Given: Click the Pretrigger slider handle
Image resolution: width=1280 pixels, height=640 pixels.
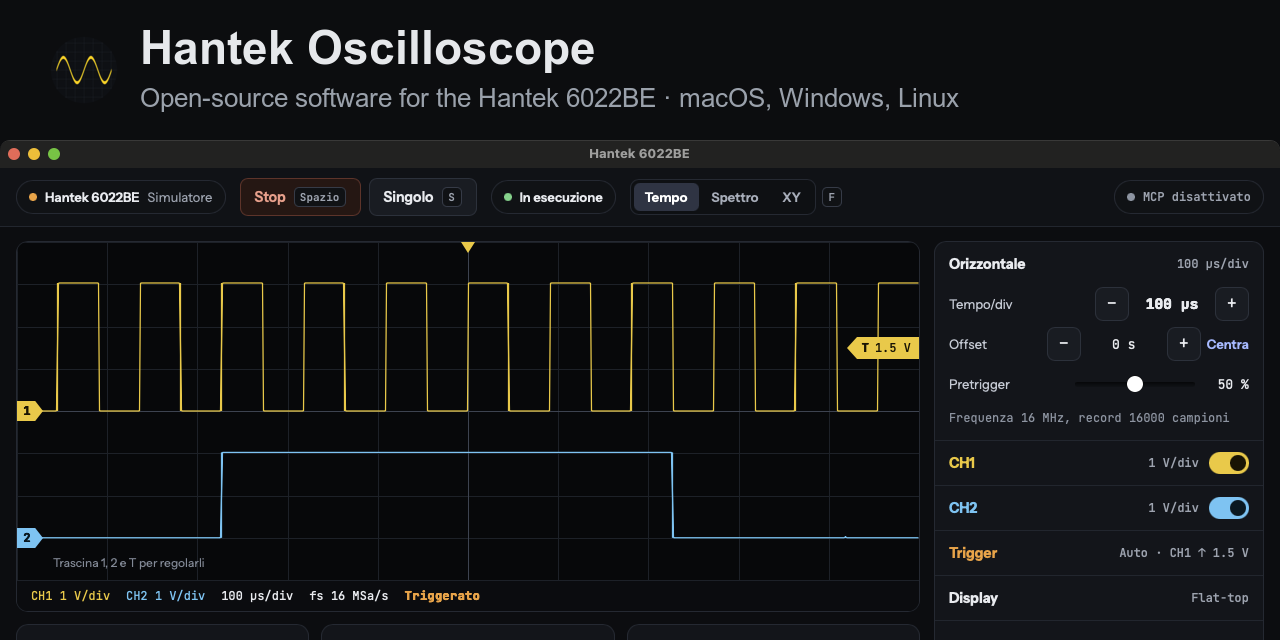Looking at the screenshot, I should (1135, 384).
